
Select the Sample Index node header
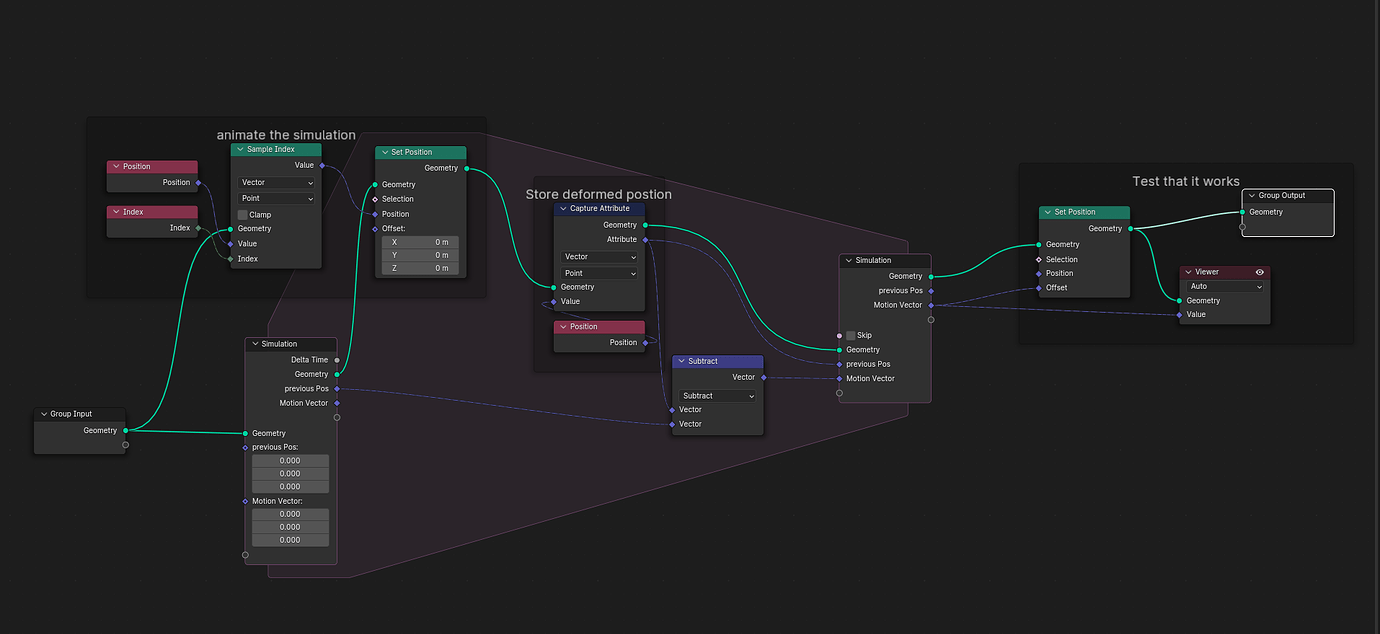pyautogui.click(x=276, y=150)
